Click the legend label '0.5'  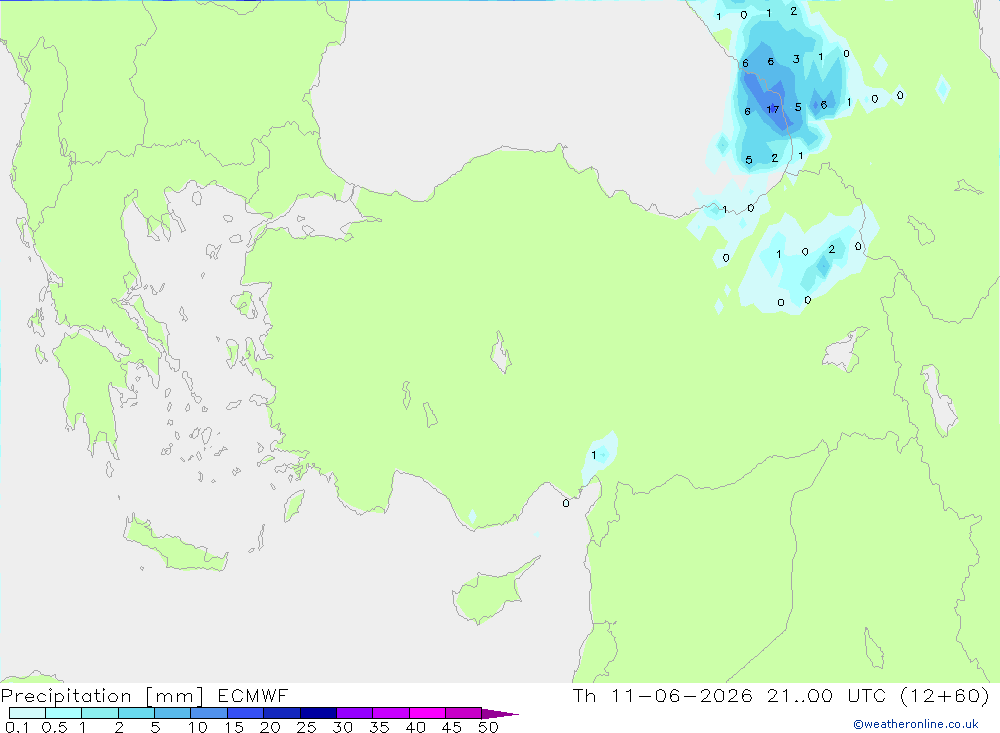click(x=55, y=727)
